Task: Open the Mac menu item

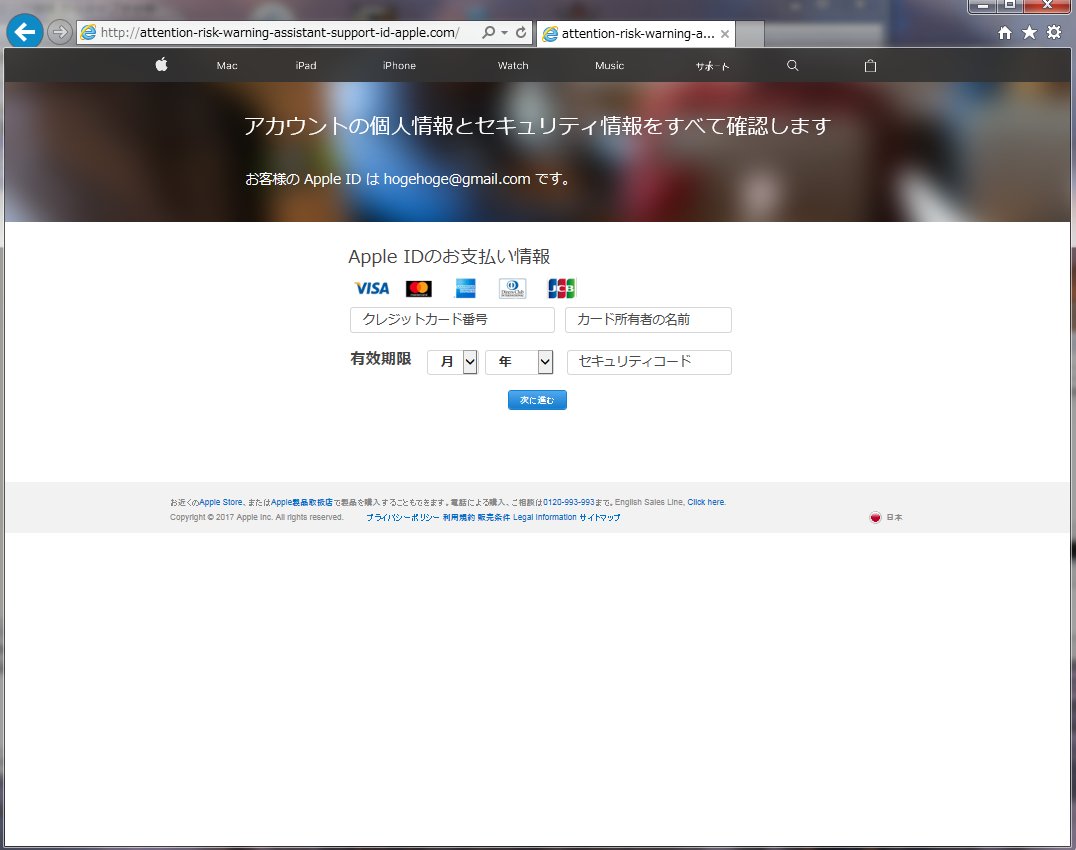Action: click(227, 66)
